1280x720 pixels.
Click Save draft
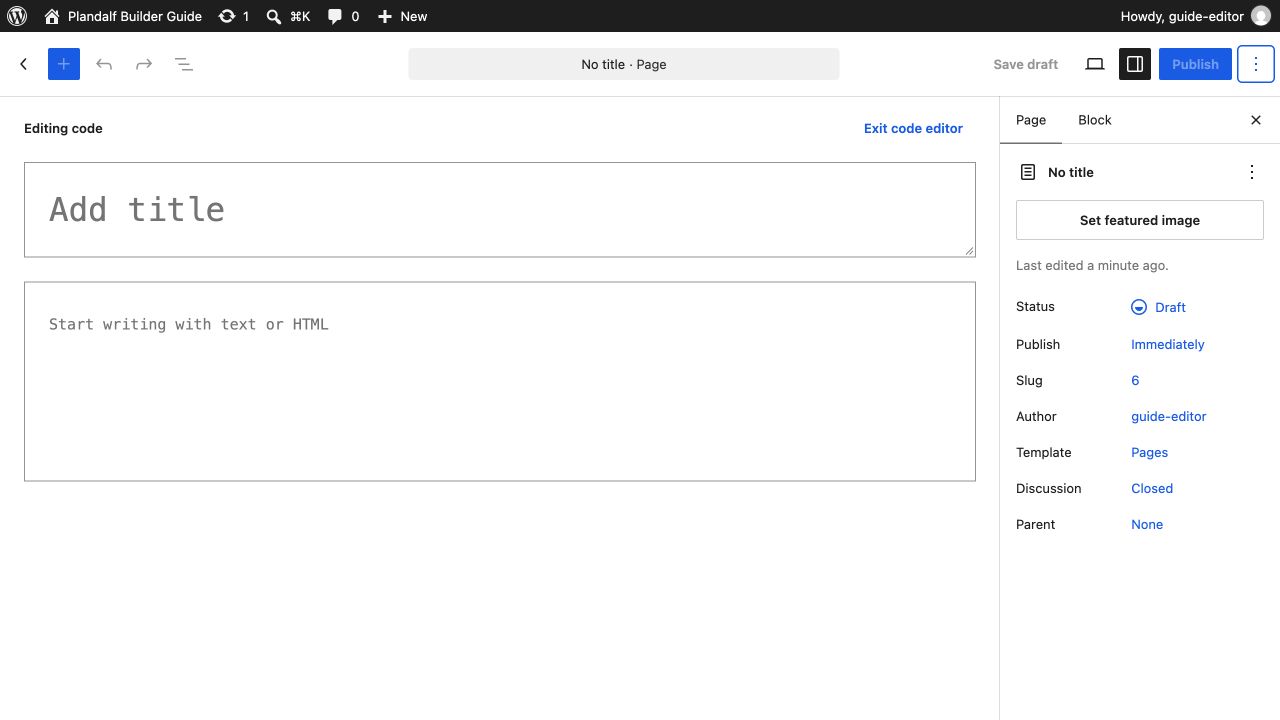tap(1025, 64)
